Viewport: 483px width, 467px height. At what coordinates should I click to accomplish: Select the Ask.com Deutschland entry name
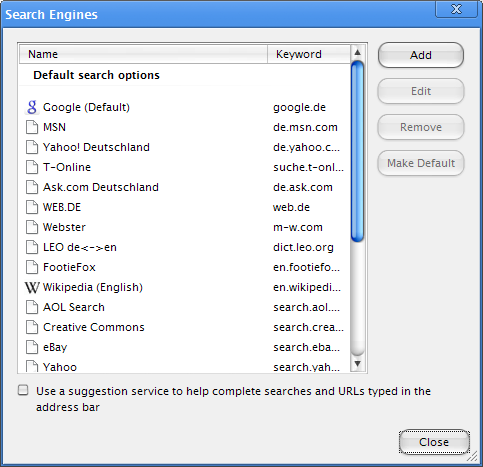(x=101, y=187)
